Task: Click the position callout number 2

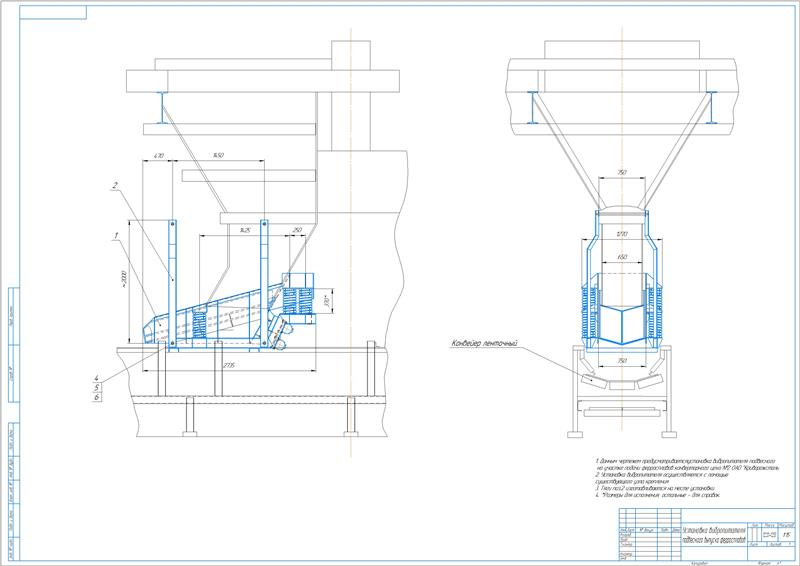Action: pos(115,186)
